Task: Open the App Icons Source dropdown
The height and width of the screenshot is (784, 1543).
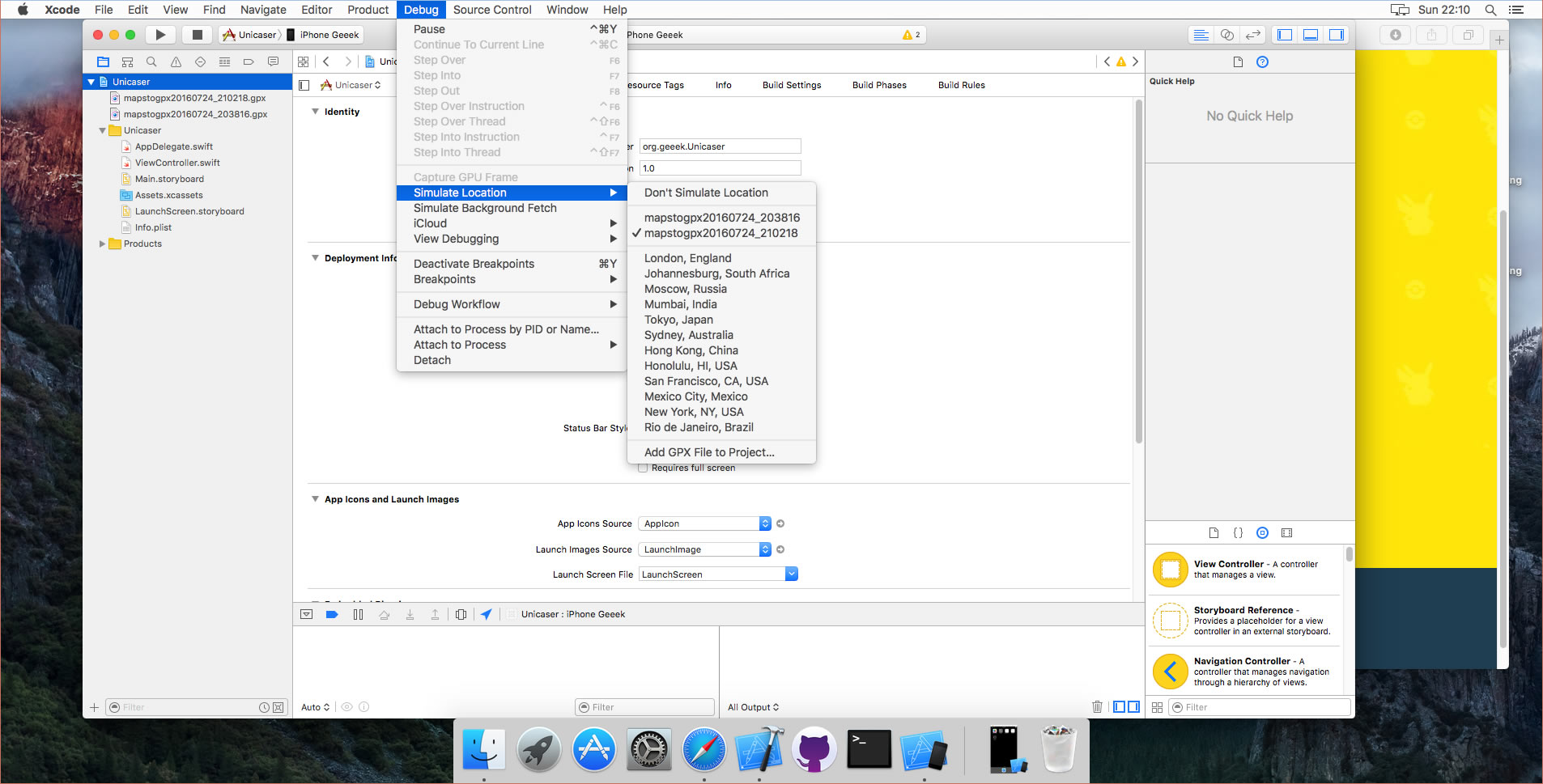Action: 704,523
